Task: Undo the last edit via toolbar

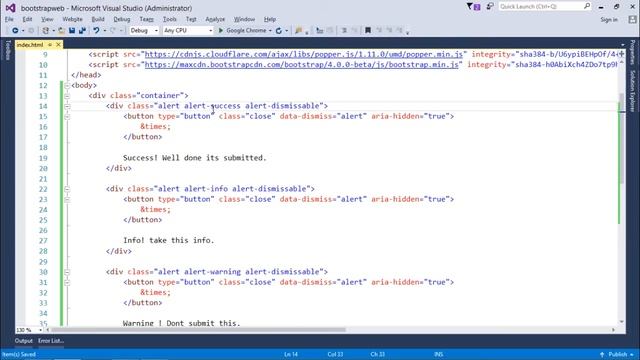Action: point(96,31)
